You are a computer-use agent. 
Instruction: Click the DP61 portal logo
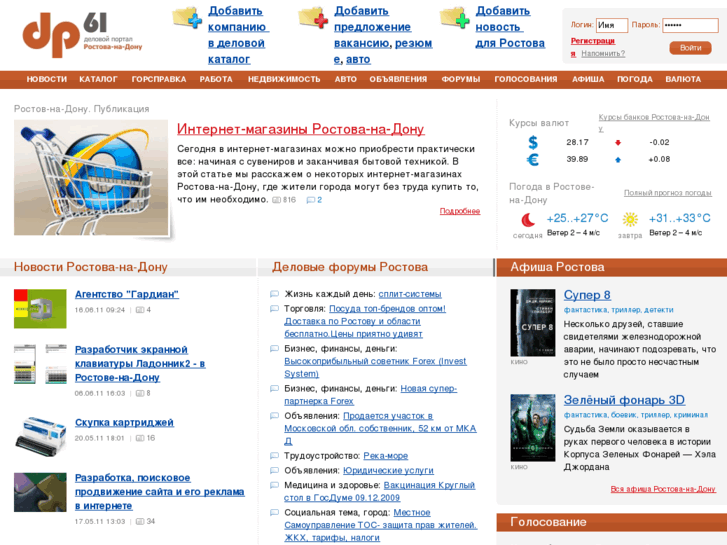[x=82, y=33]
